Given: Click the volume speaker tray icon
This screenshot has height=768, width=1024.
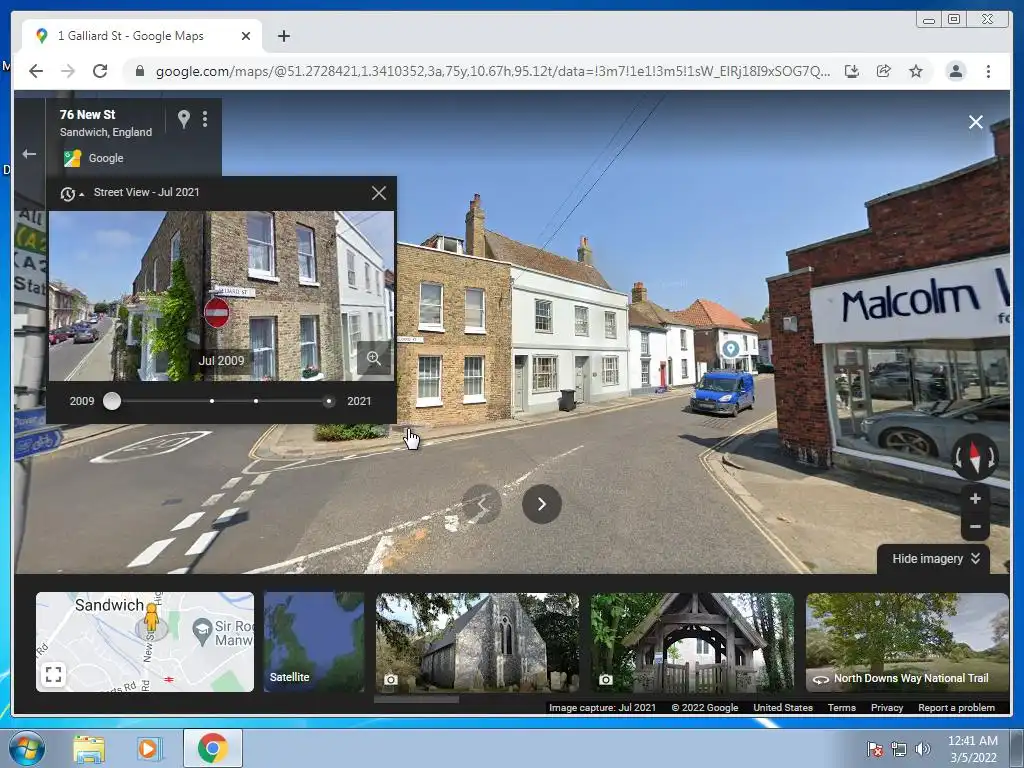Looking at the screenshot, I should (923, 749).
